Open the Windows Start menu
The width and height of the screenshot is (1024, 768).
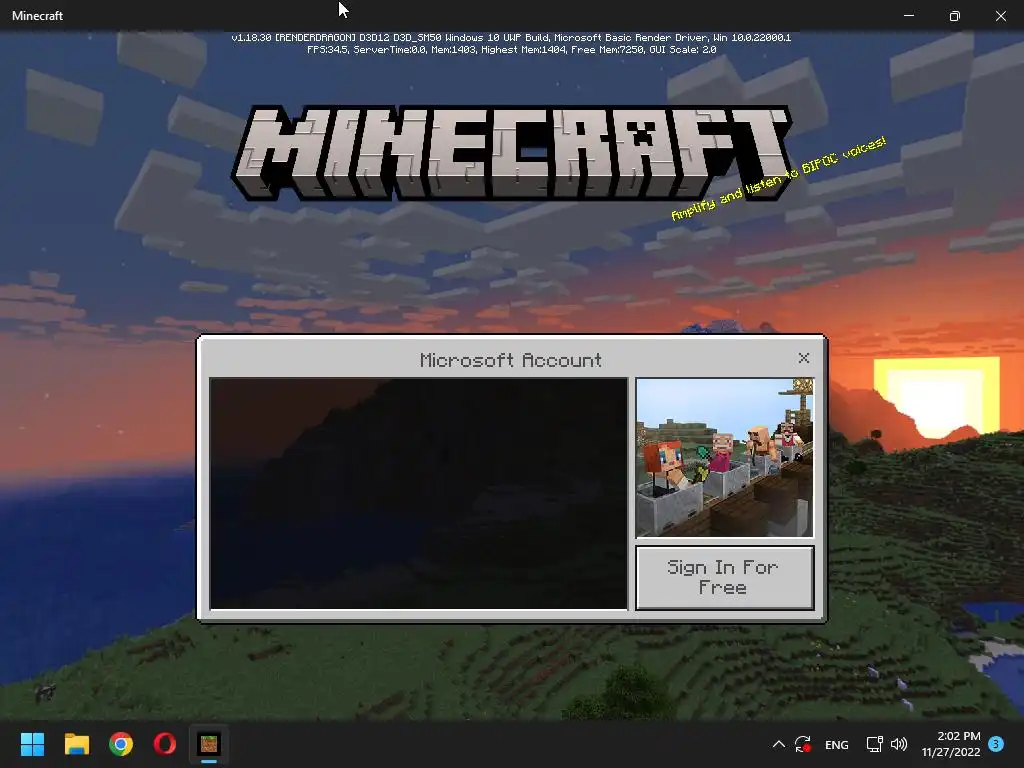pyautogui.click(x=32, y=744)
